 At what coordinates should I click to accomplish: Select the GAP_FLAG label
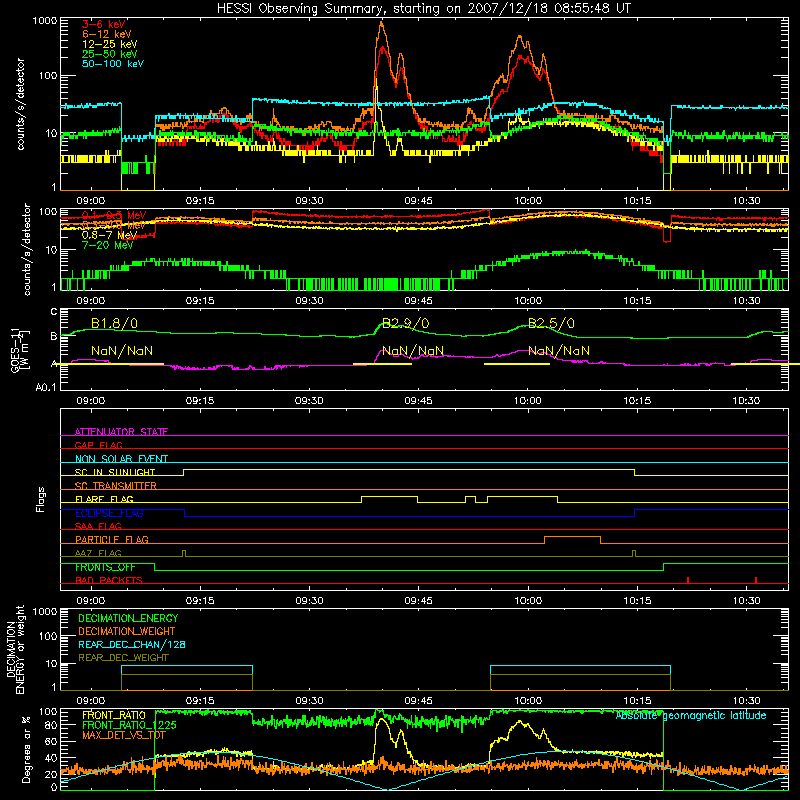tap(98, 445)
